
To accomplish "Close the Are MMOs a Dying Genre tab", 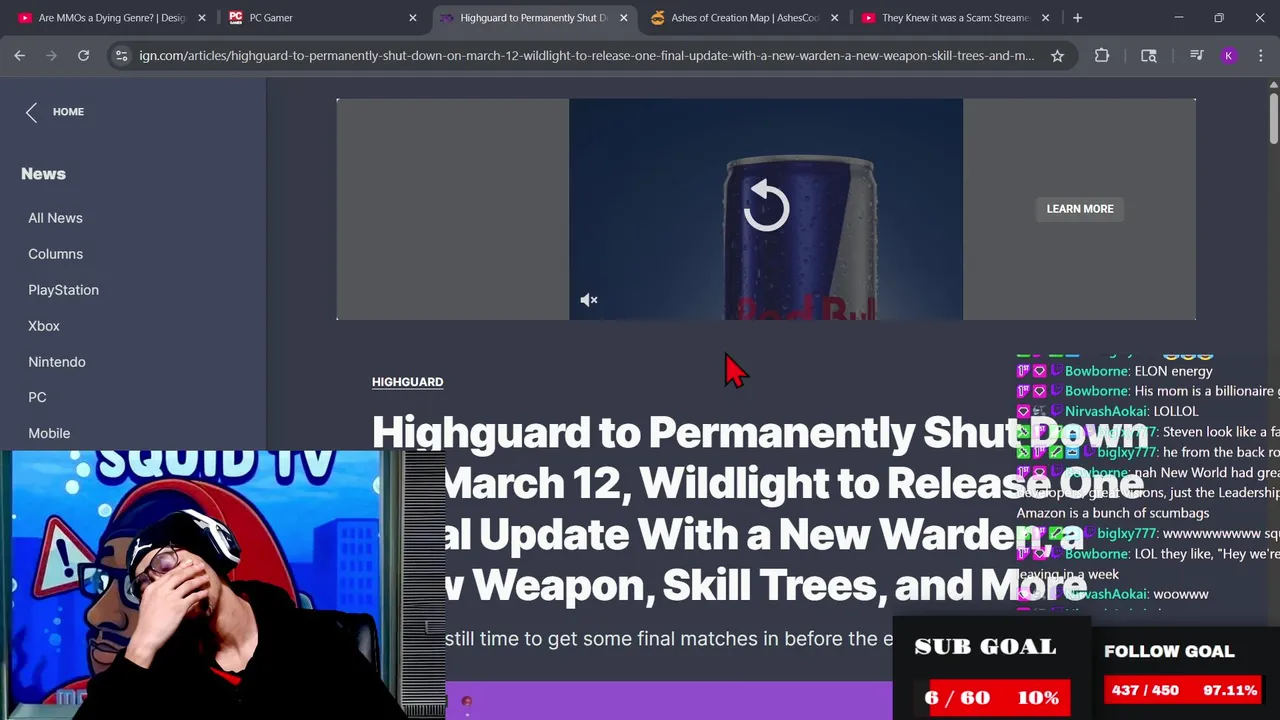I will pos(202,18).
